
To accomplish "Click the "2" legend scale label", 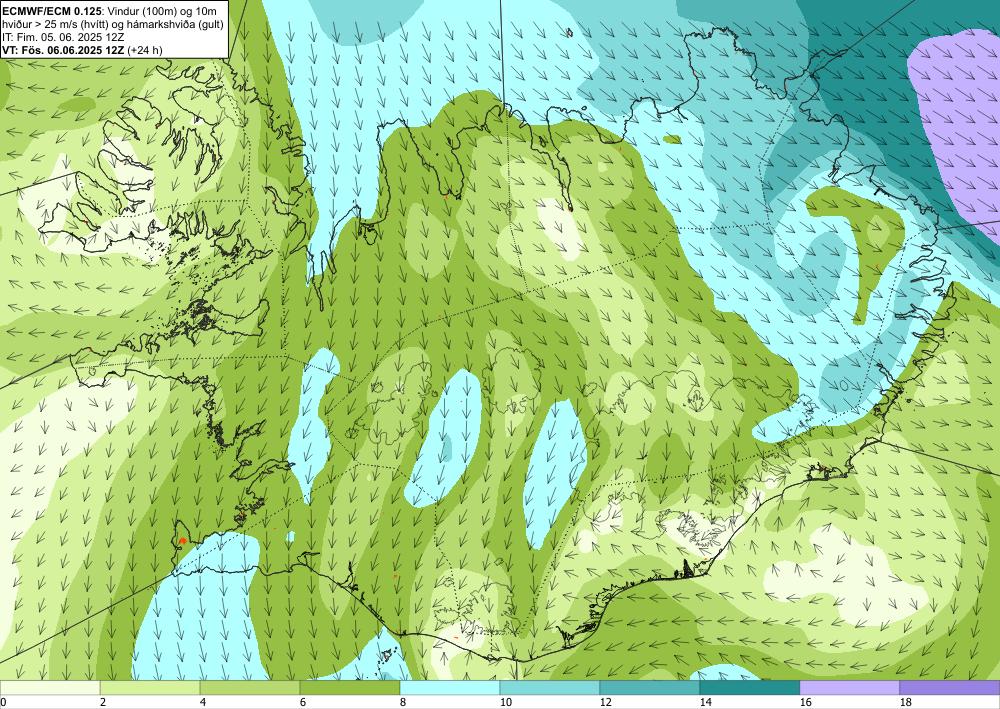I will coord(103,702).
